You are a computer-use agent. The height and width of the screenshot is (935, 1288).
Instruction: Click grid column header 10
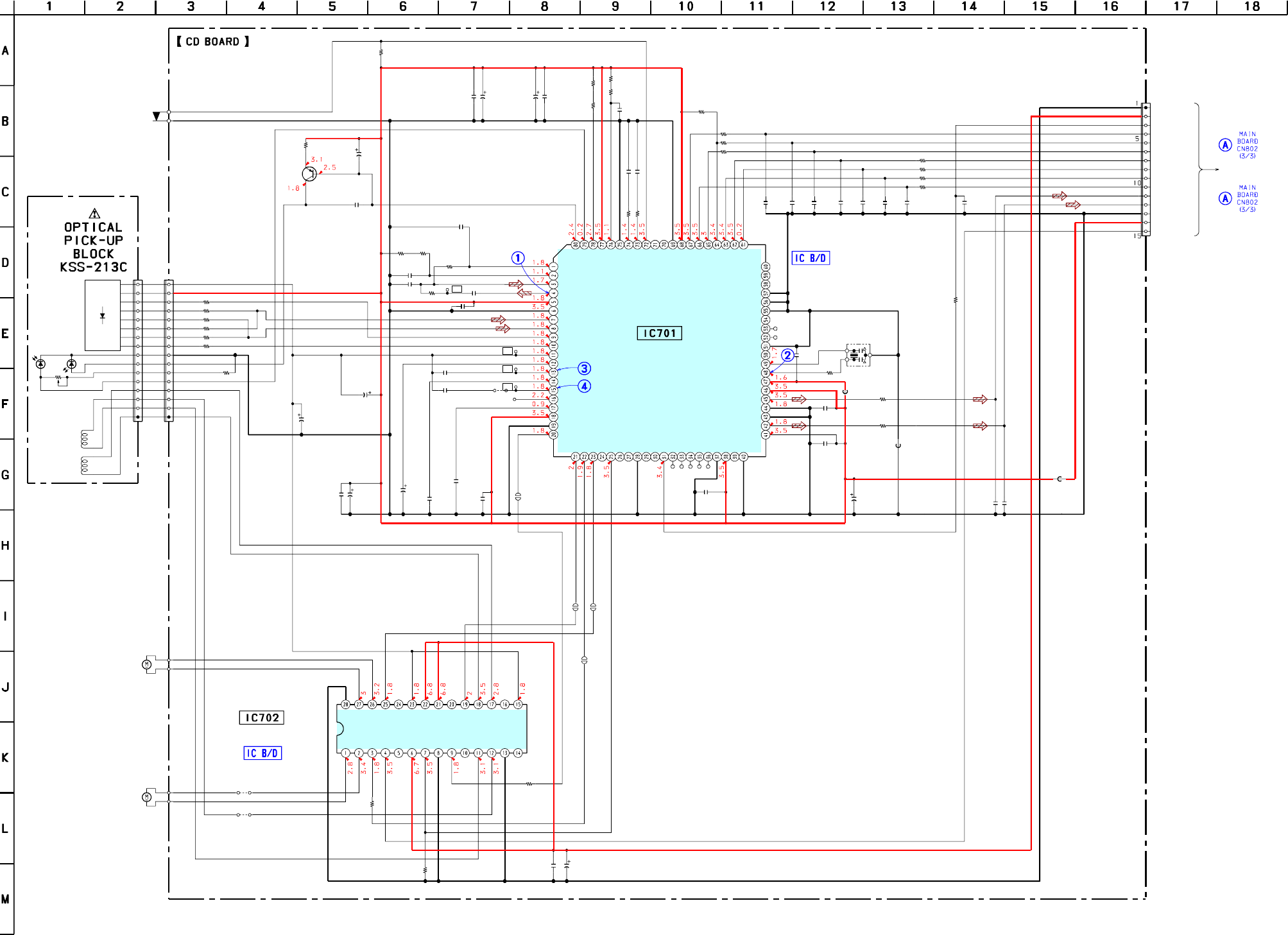[685, 6]
